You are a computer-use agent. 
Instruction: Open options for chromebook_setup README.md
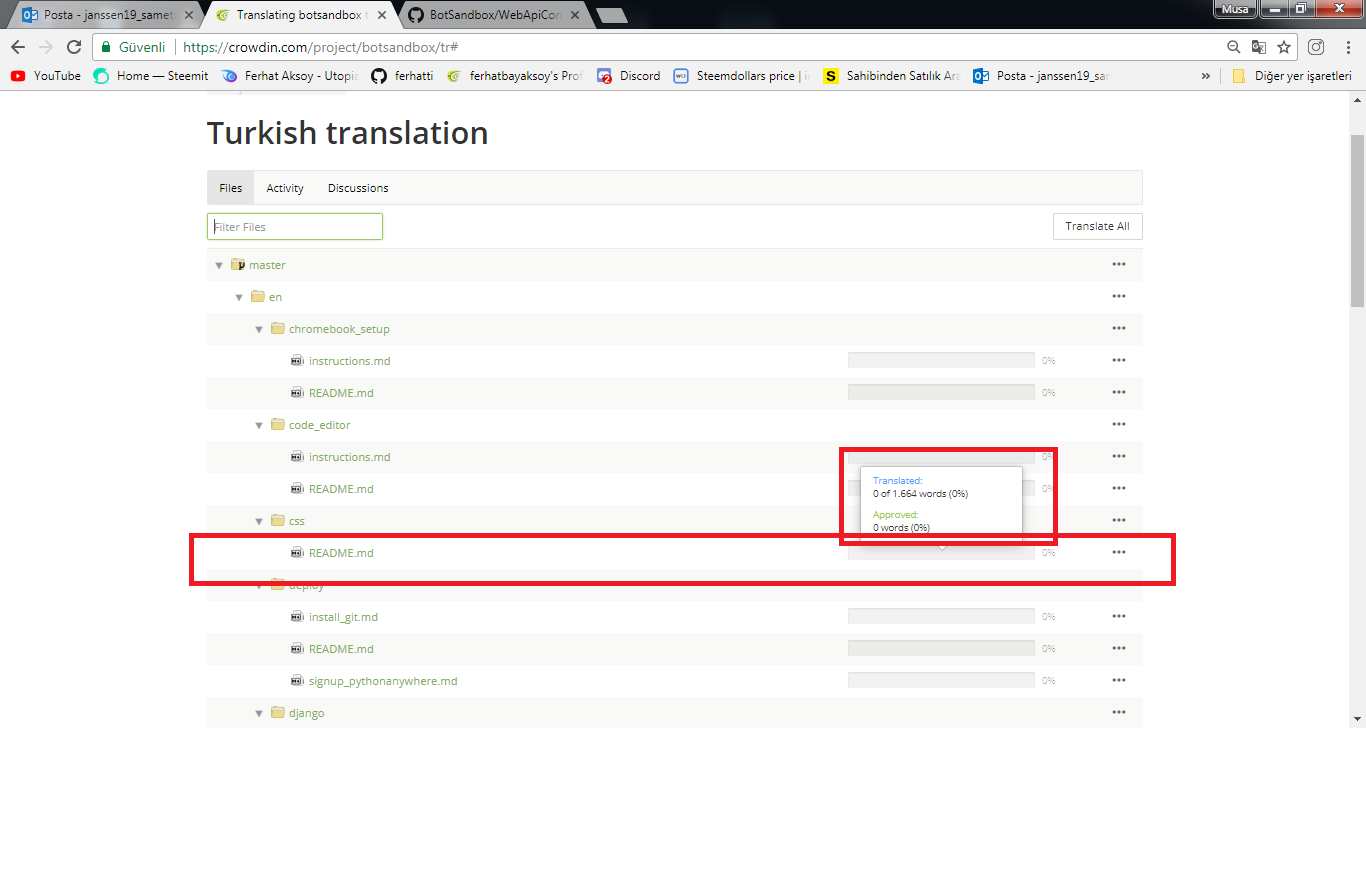1119,392
